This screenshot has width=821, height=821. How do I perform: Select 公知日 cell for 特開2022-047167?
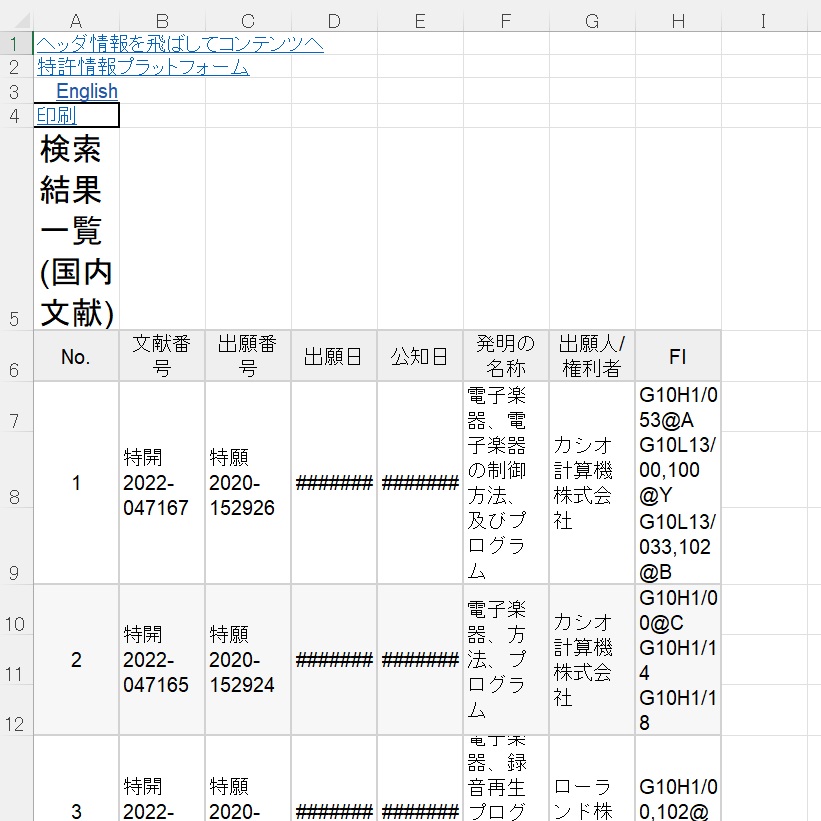click(420, 483)
